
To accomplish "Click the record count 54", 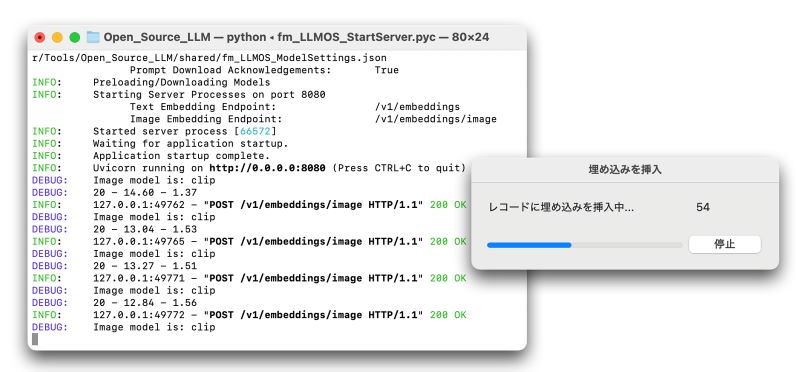I will click(703, 208).
